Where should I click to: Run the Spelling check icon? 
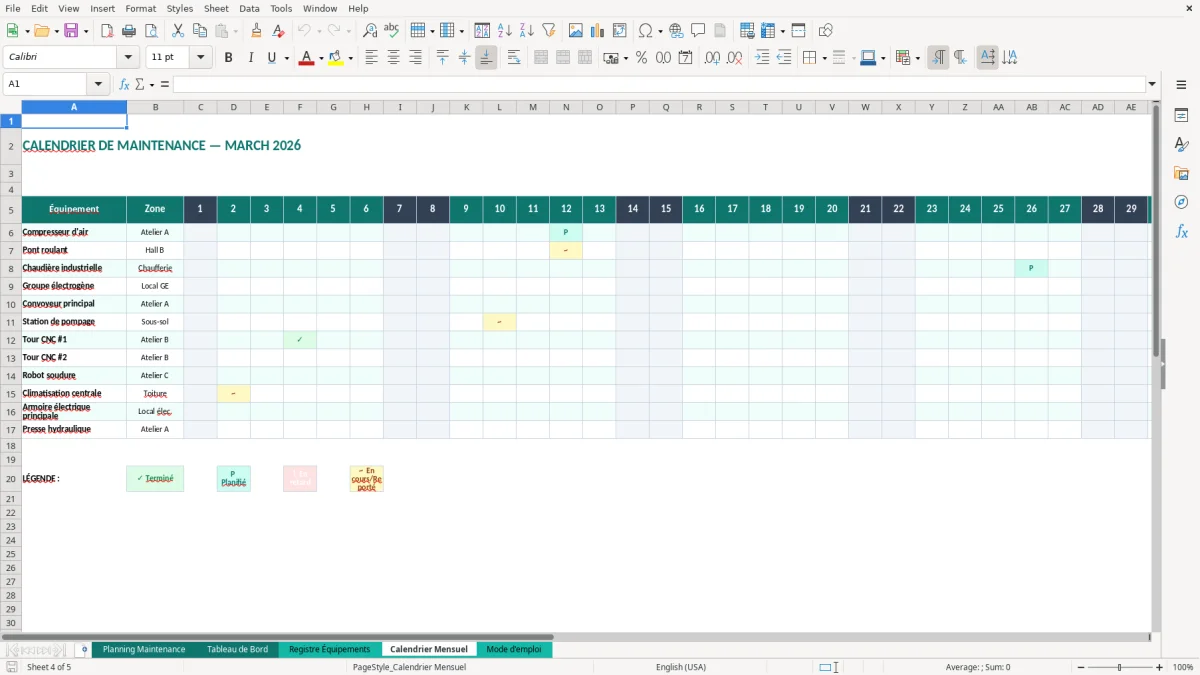click(x=392, y=31)
